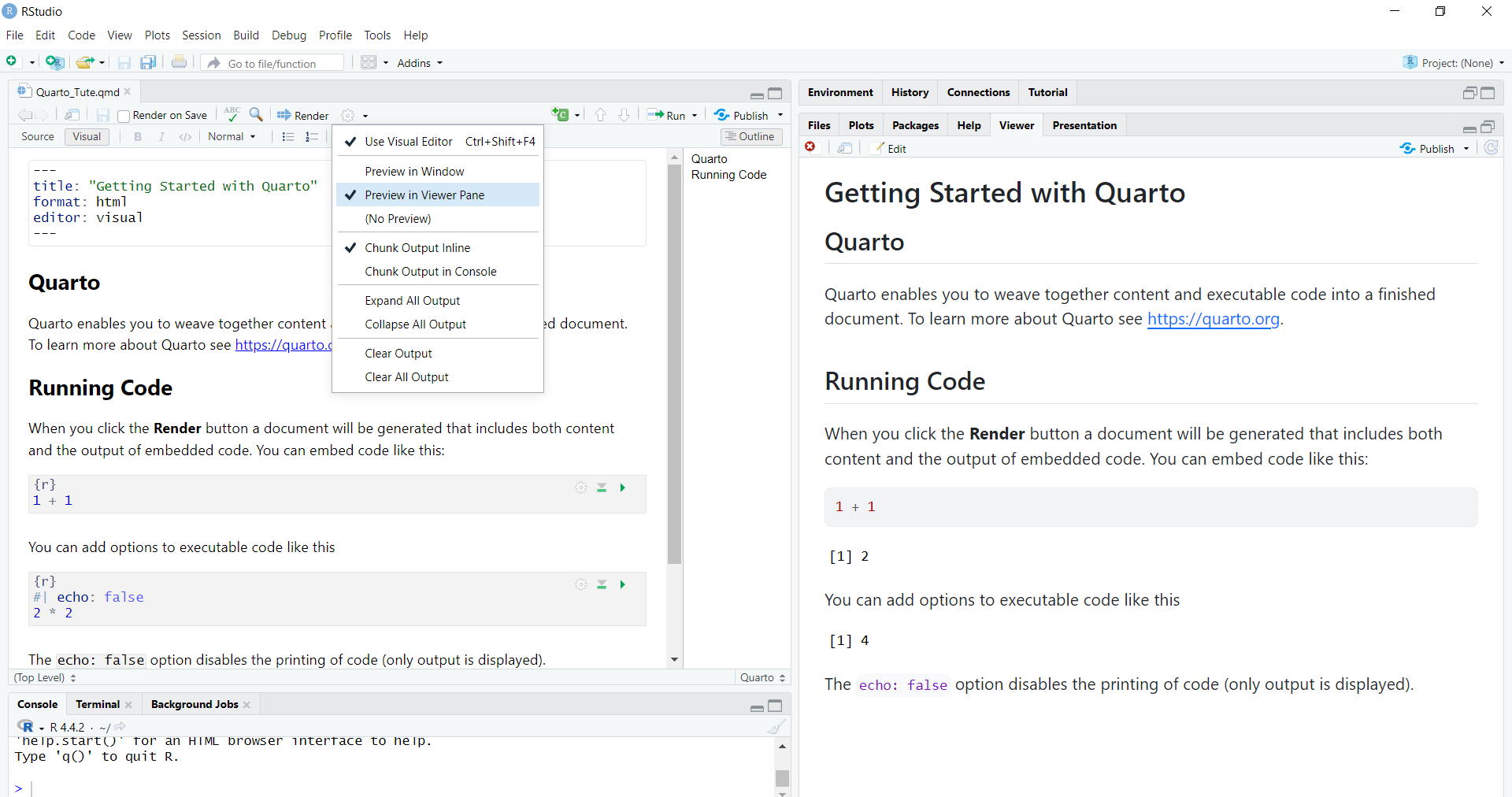Click the Insert new code chunk icon
Image resolution: width=1512 pixels, height=797 pixels.
coord(561,115)
